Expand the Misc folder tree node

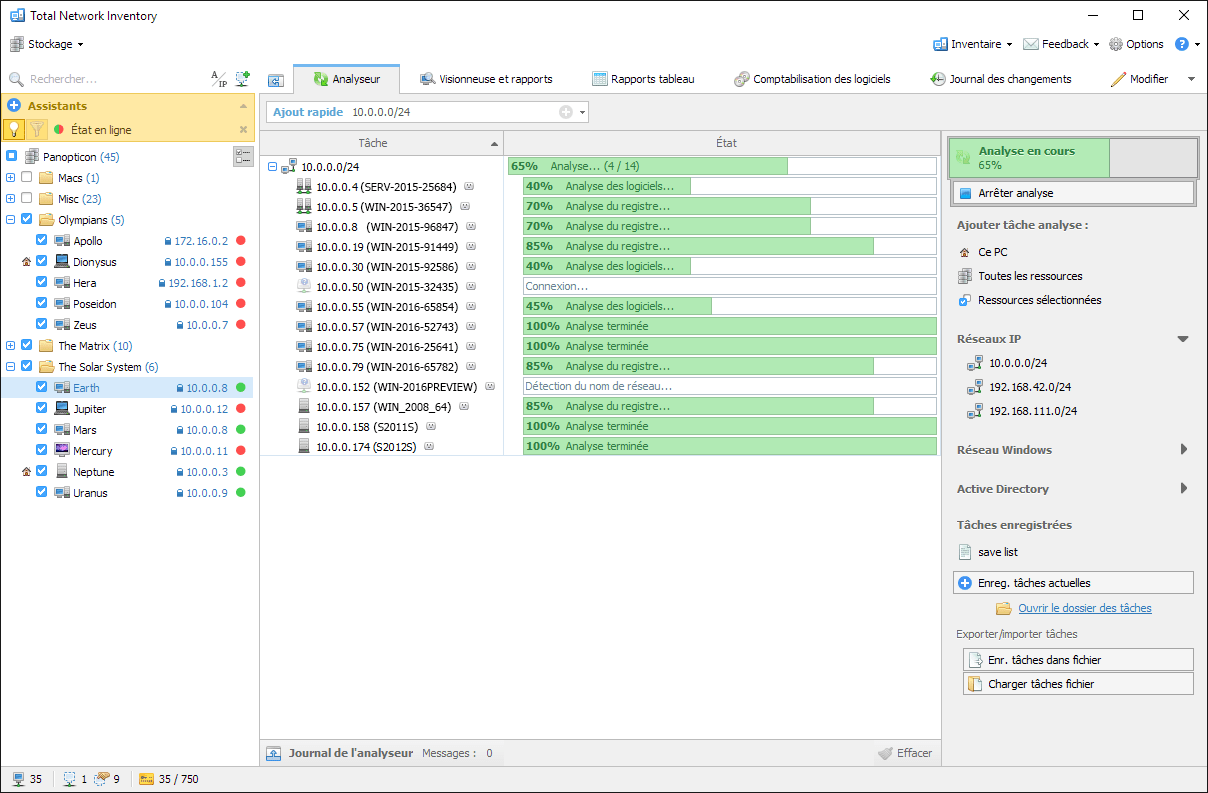[11, 199]
